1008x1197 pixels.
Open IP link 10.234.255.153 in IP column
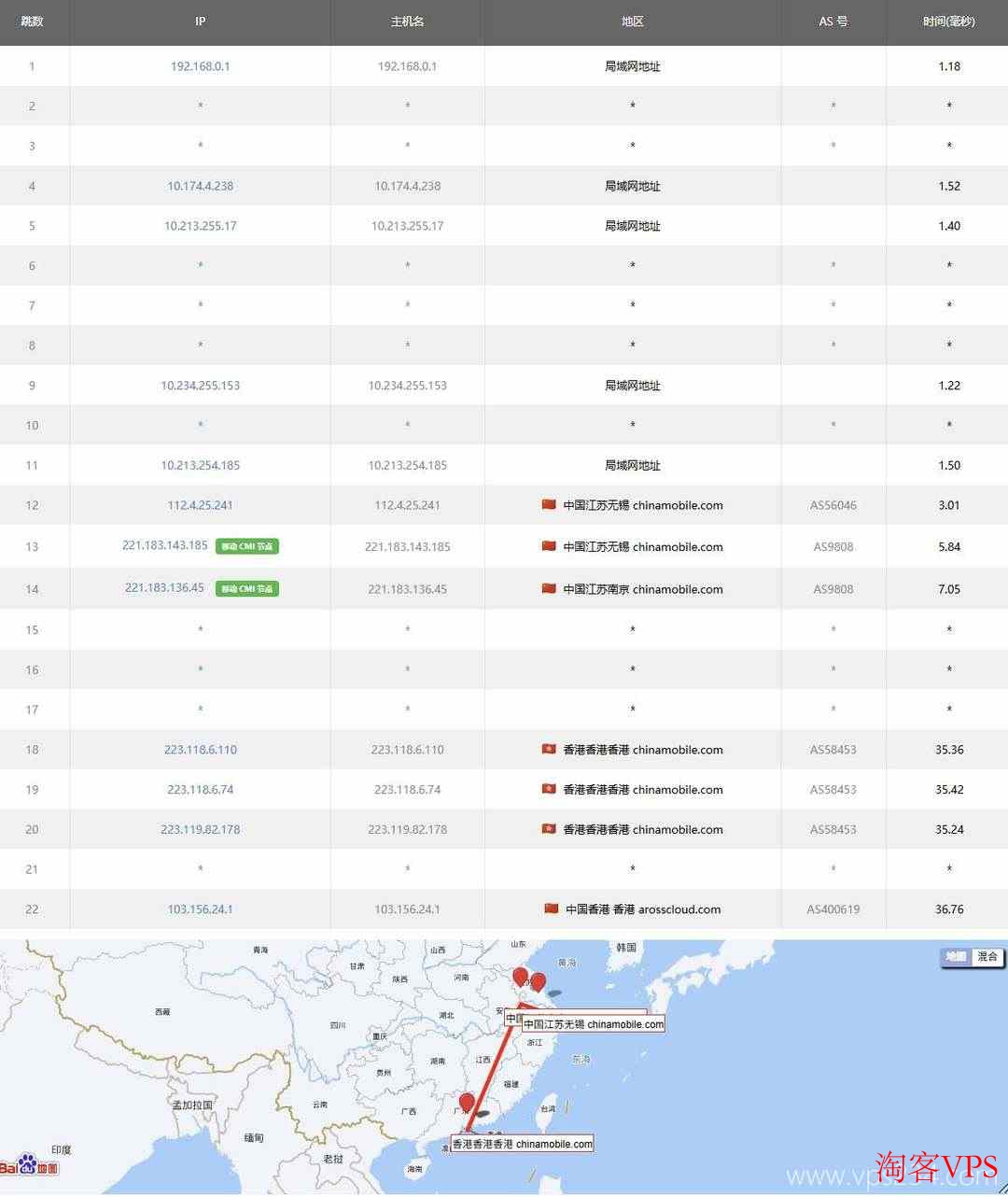200,386
